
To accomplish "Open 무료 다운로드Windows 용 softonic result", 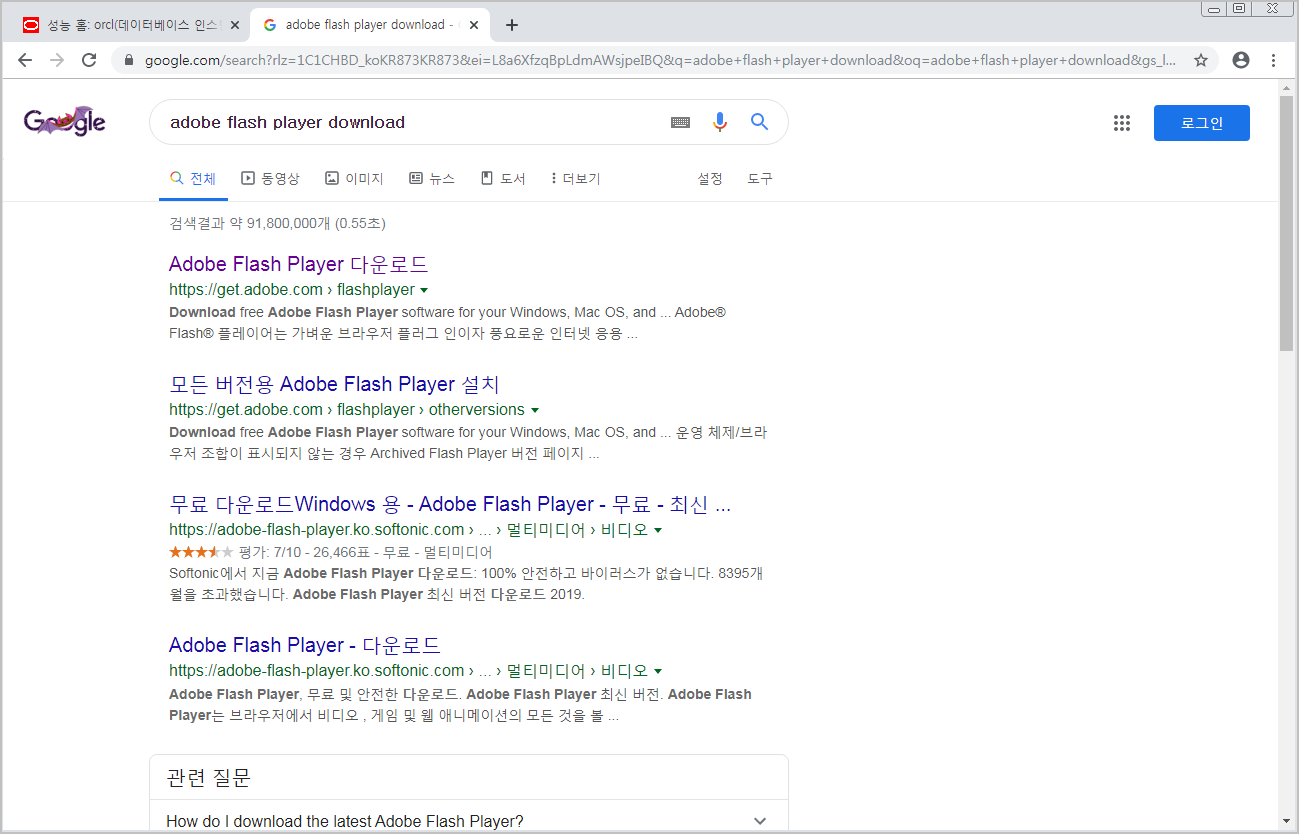I will click(x=450, y=504).
